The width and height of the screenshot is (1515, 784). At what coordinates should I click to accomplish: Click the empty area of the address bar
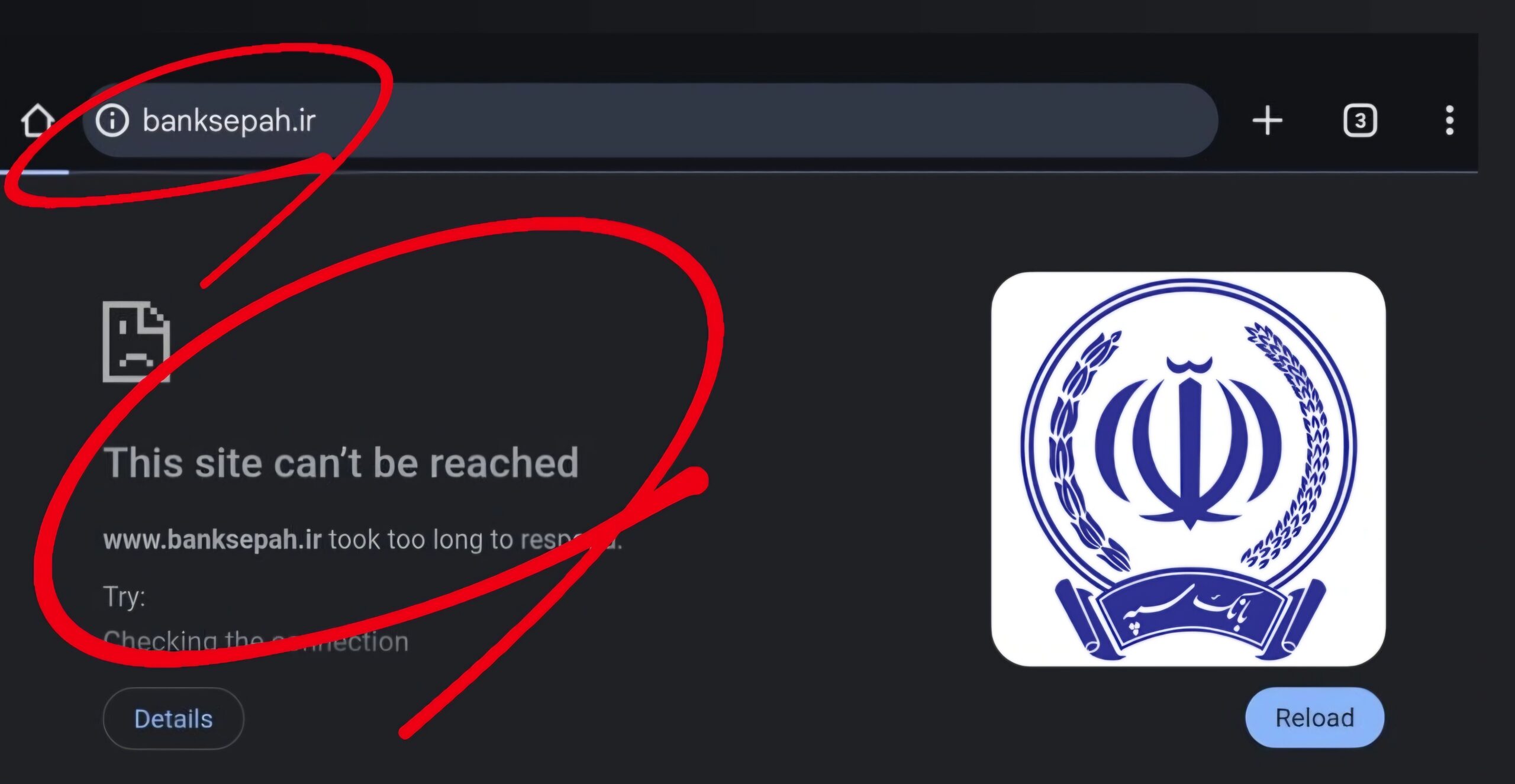769,121
